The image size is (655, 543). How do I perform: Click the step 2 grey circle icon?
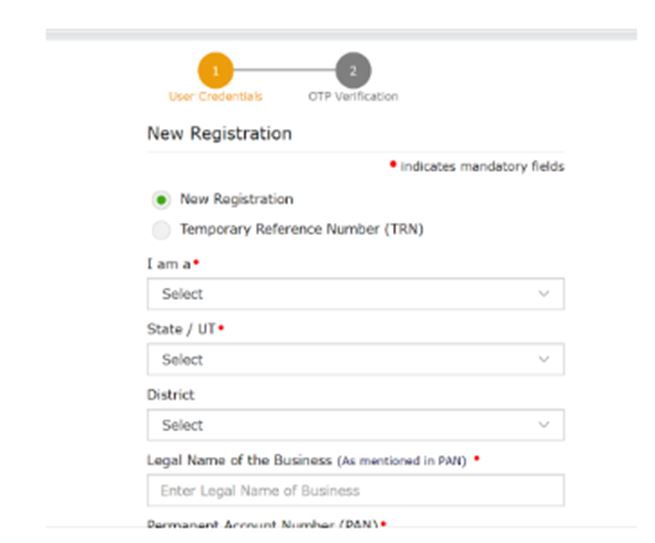coord(353,70)
